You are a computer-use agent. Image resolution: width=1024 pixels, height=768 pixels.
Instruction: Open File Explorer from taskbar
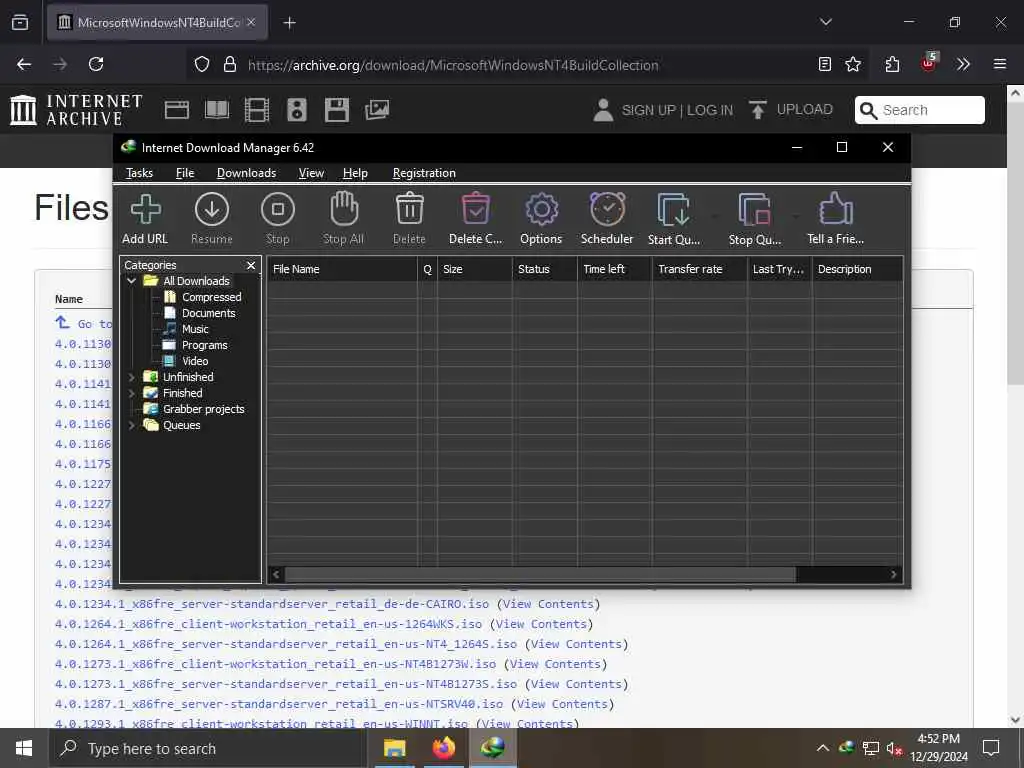coord(394,748)
